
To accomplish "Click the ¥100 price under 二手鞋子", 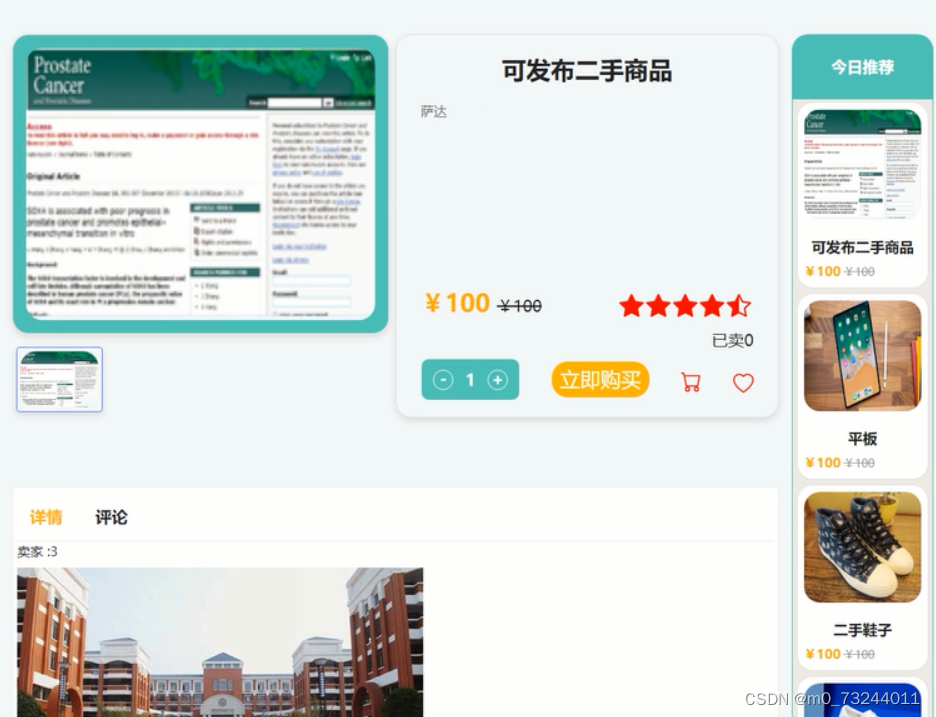I will coord(823,654).
